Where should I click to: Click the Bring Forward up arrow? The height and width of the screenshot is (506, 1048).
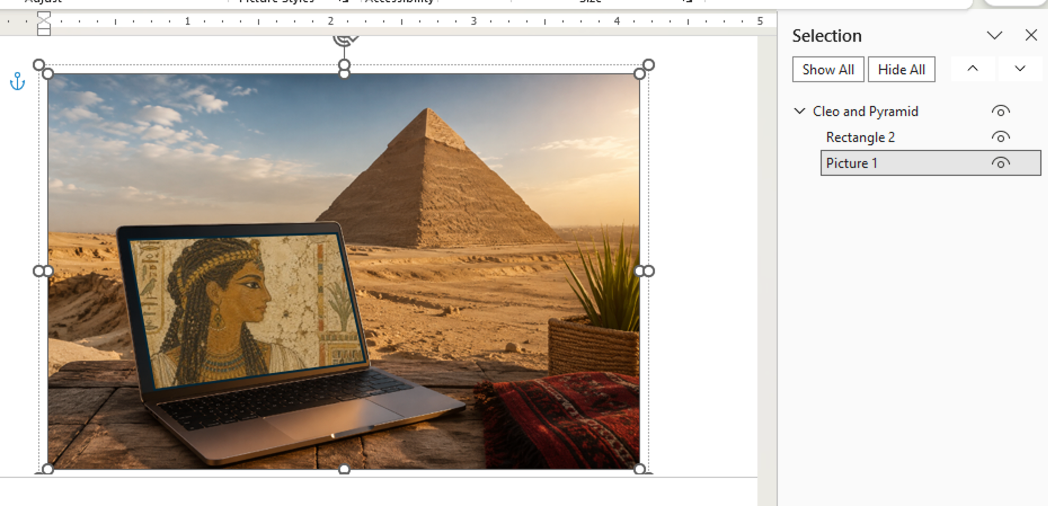click(x=972, y=69)
